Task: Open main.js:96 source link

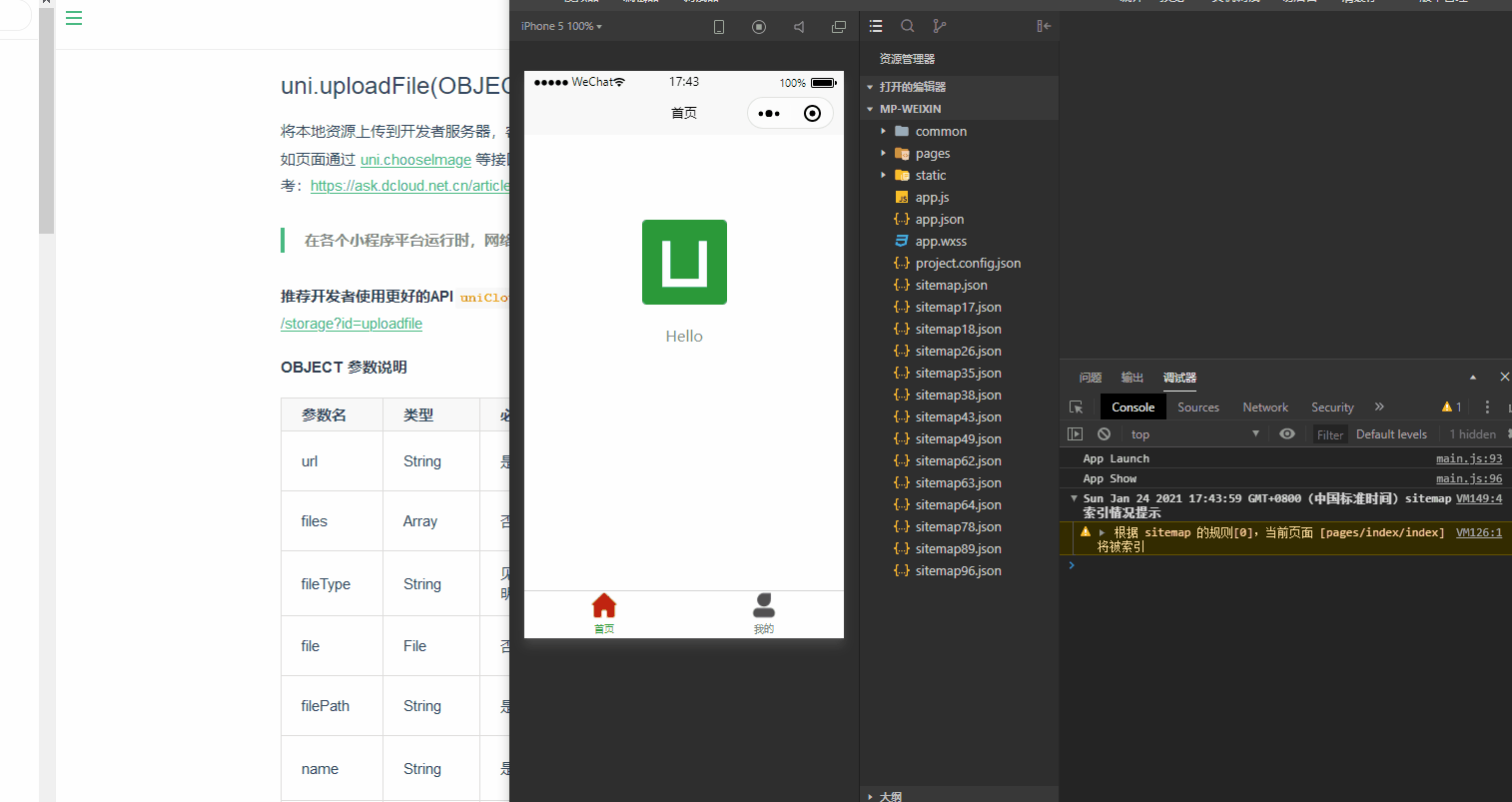Action: pyautogui.click(x=1469, y=478)
